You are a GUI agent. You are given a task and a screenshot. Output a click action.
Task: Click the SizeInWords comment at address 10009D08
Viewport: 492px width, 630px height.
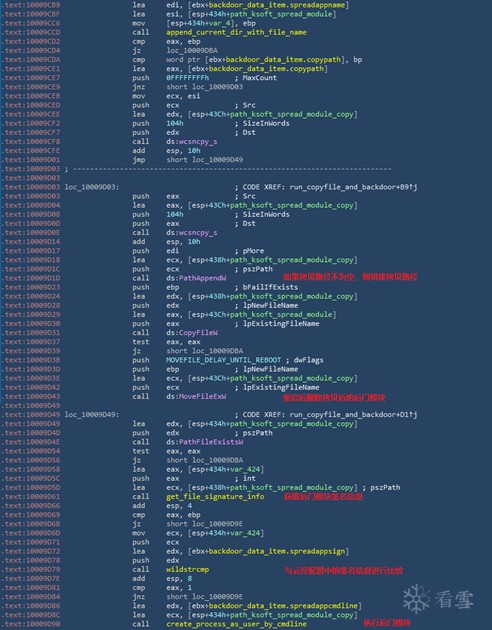coord(266,215)
